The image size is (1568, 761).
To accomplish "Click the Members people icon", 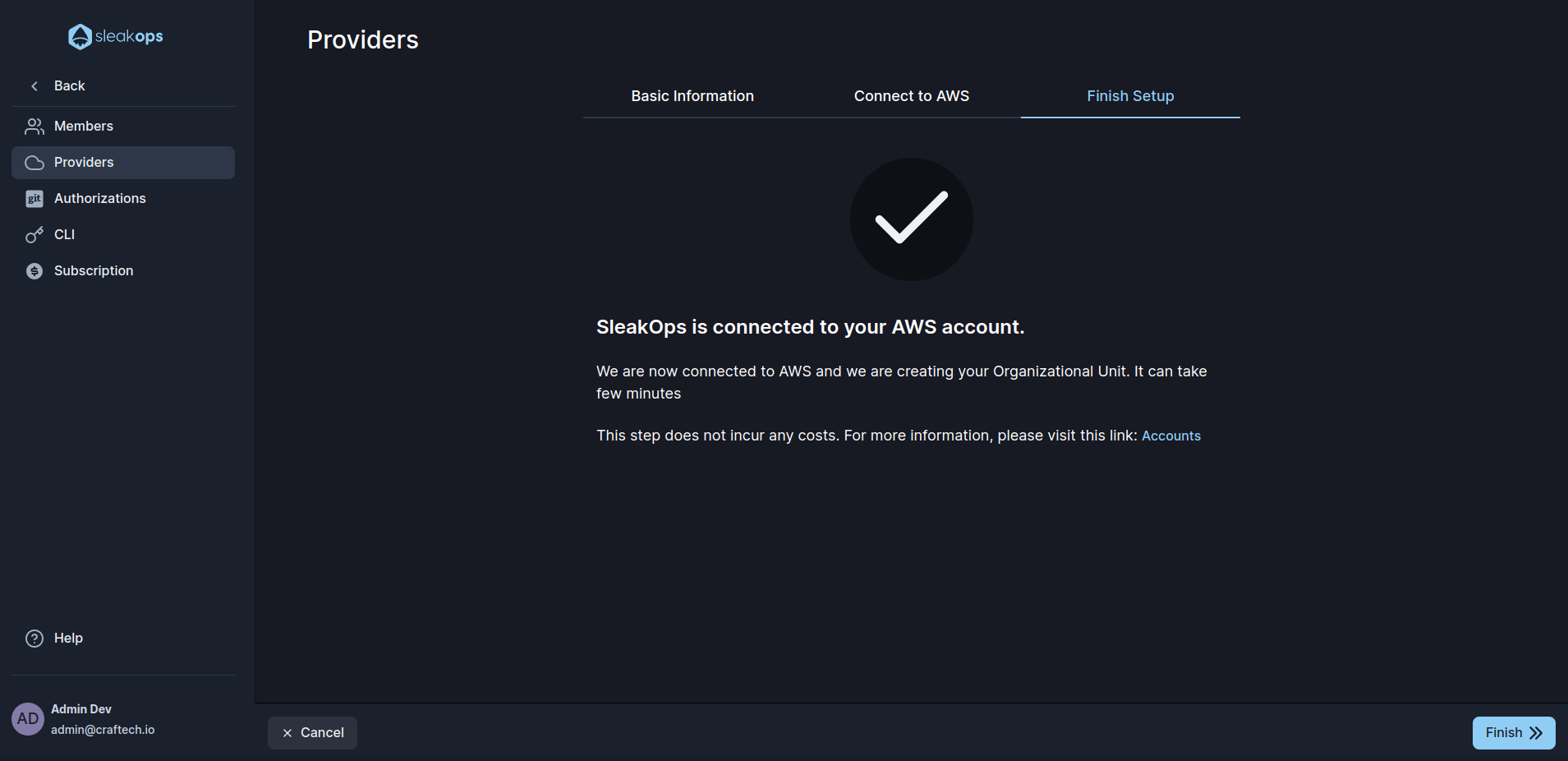I will point(34,127).
